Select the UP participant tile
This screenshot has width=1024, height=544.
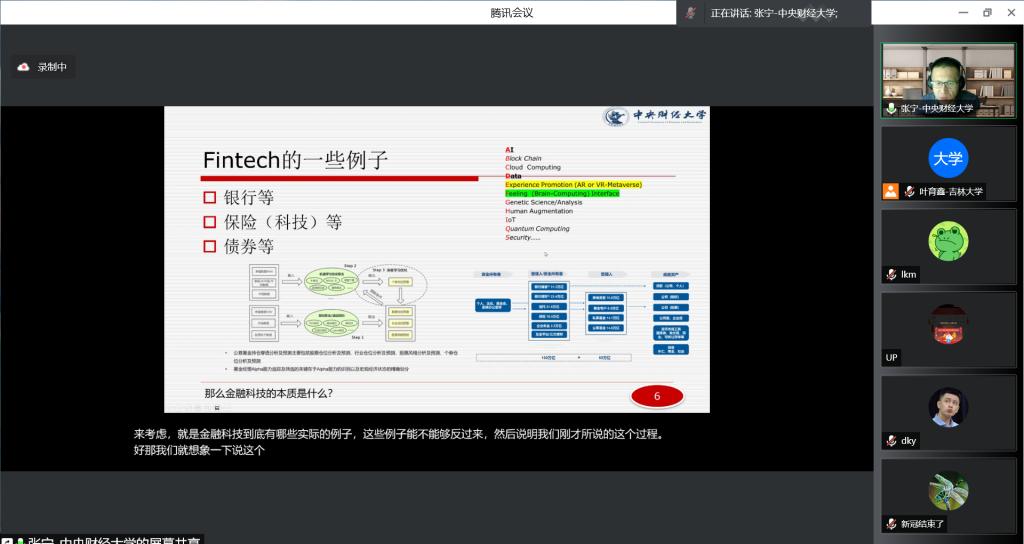(948, 328)
